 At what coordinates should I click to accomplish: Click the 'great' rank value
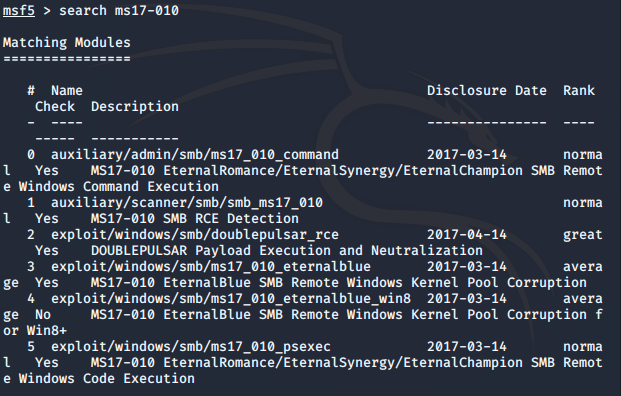583,235
